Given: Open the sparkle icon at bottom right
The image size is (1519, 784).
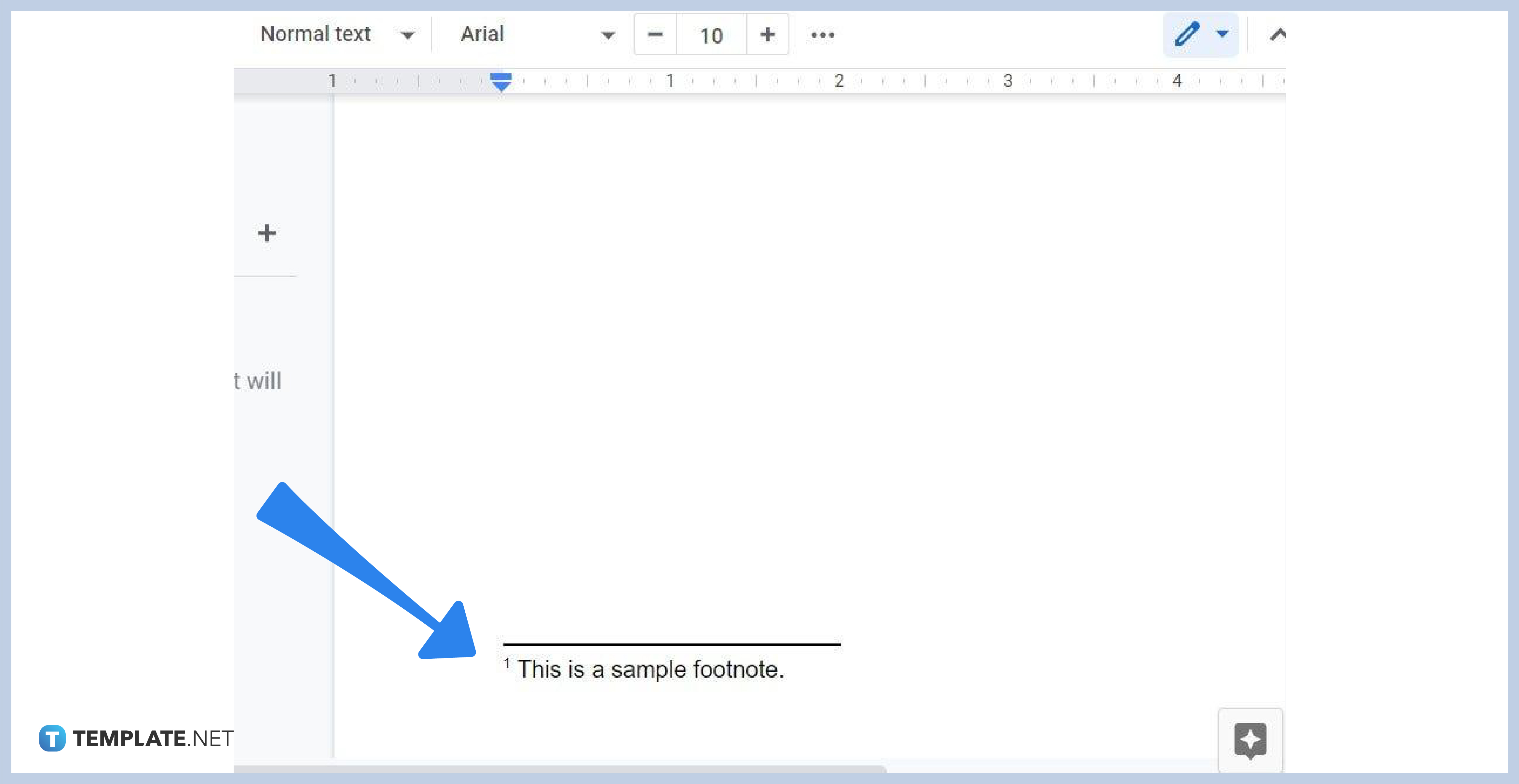Looking at the screenshot, I should point(1251,742).
